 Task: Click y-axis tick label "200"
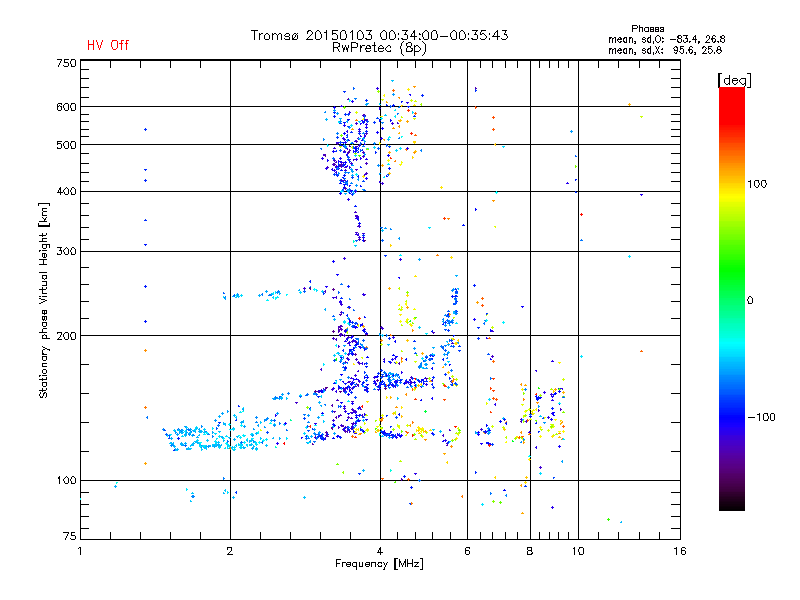66,336
